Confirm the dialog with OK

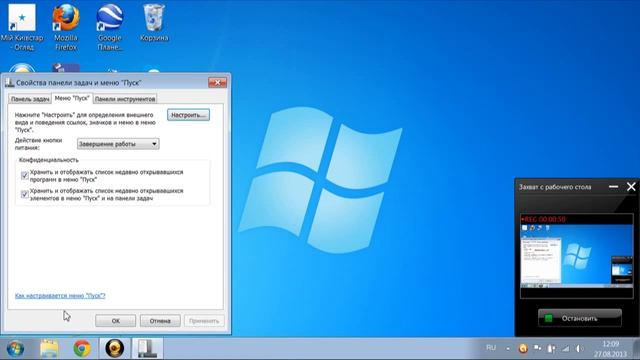[x=116, y=321]
